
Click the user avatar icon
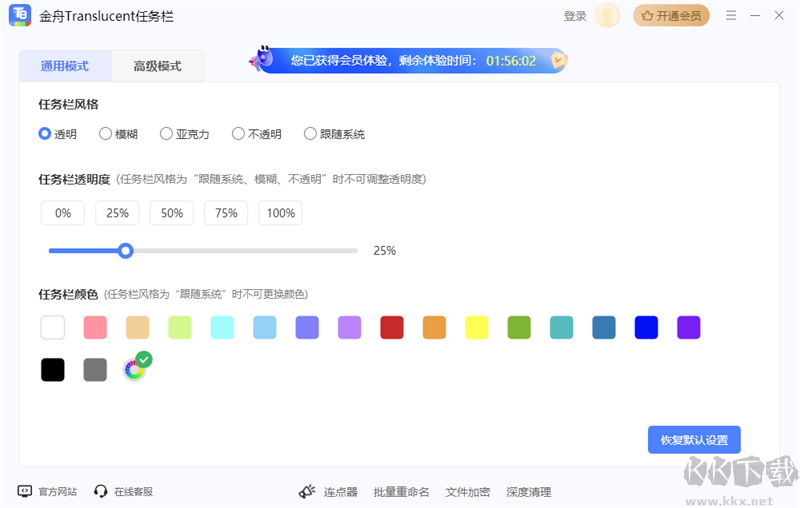click(607, 16)
